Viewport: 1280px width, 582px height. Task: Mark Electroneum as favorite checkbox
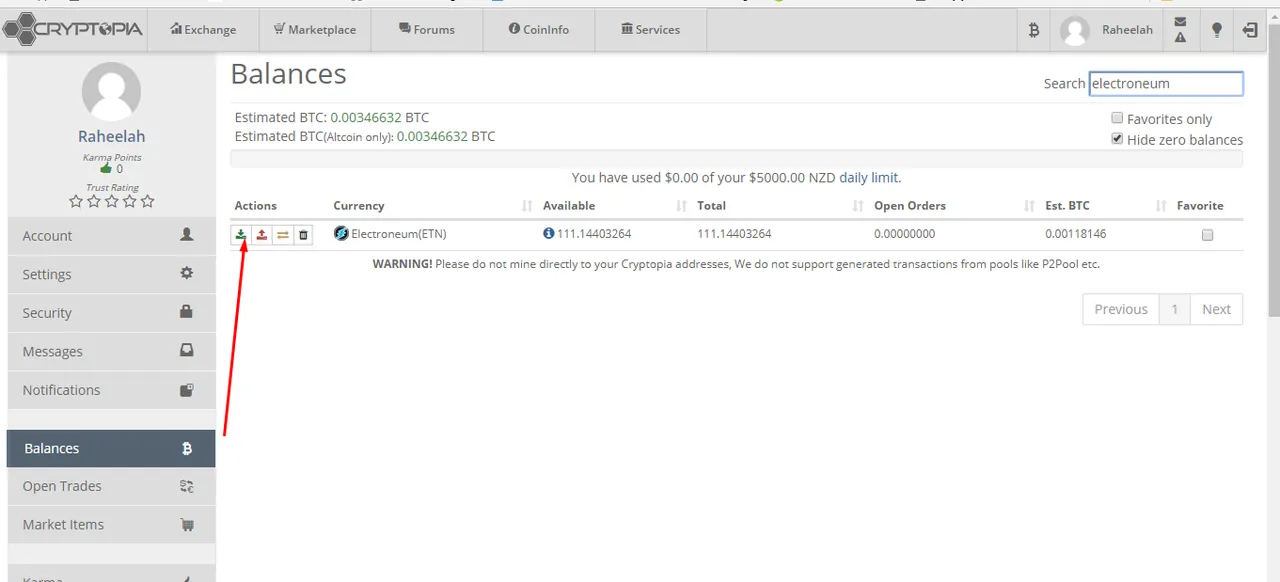coord(1207,235)
